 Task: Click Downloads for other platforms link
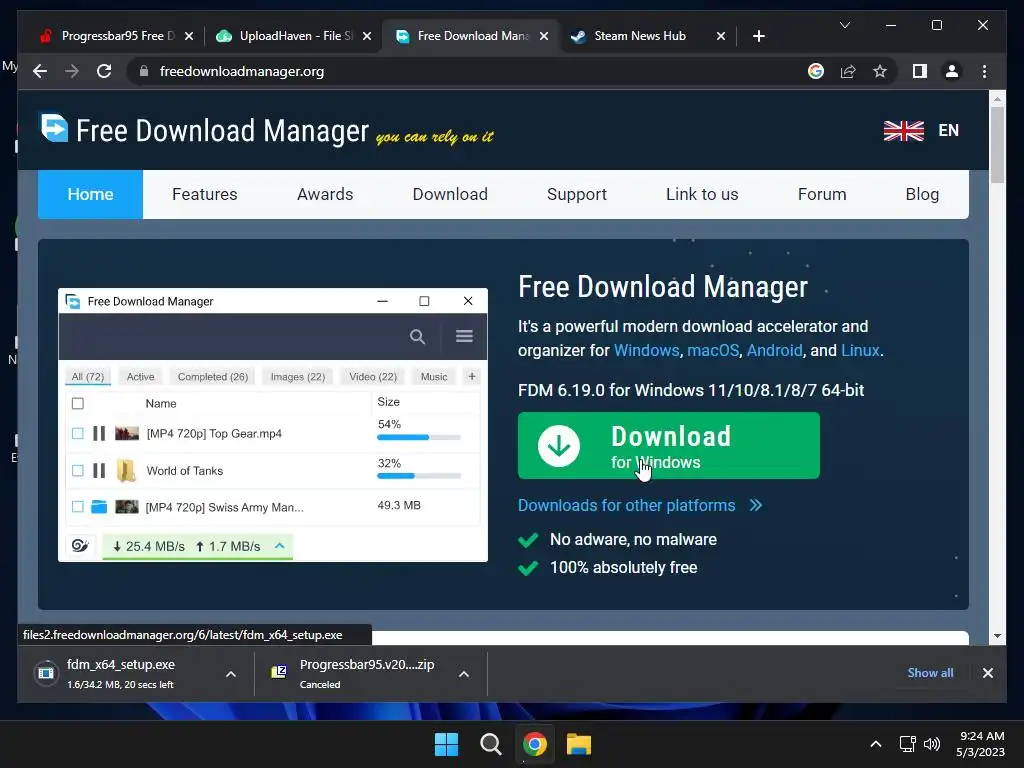pyautogui.click(x=626, y=505)
